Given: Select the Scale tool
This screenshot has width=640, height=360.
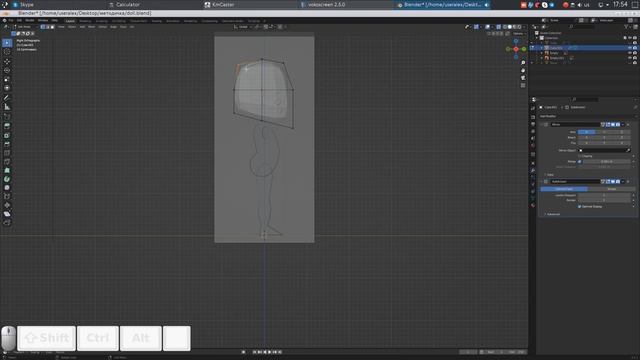Looking at the screenshot, I should click(x=7, y=79).
